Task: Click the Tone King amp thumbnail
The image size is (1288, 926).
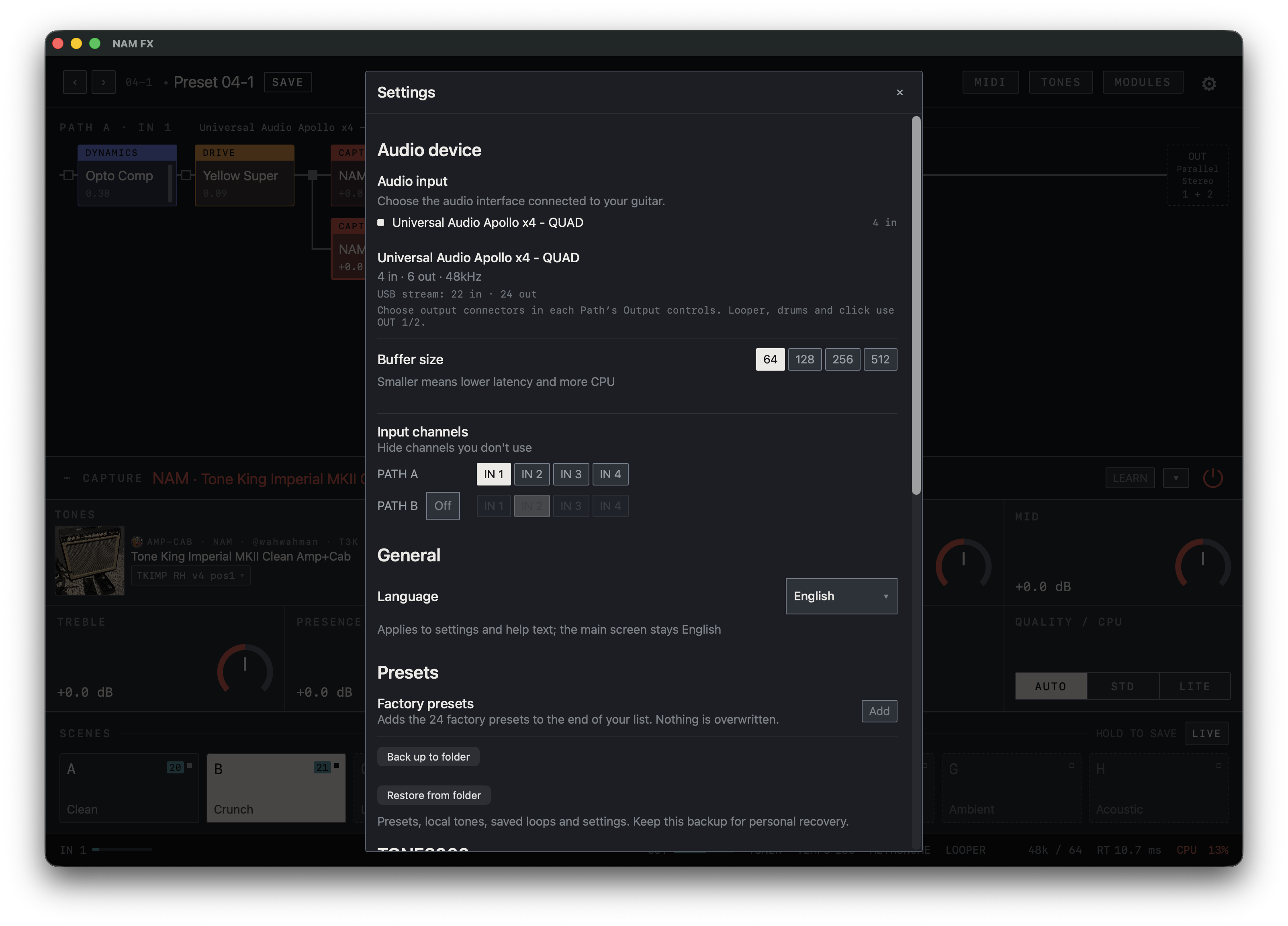Action: pyautogui.click(x=89, y=560)
